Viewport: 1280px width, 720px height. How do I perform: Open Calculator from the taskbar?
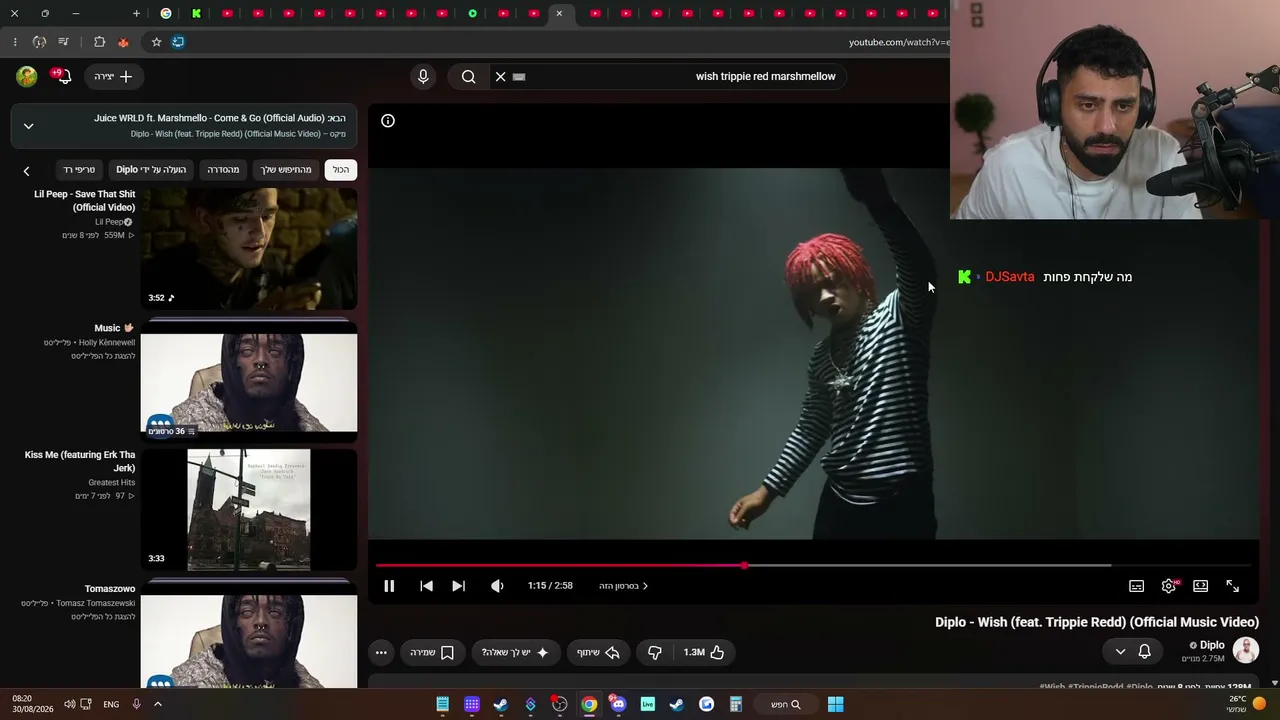pyautogui.click(x=735, y=704)
